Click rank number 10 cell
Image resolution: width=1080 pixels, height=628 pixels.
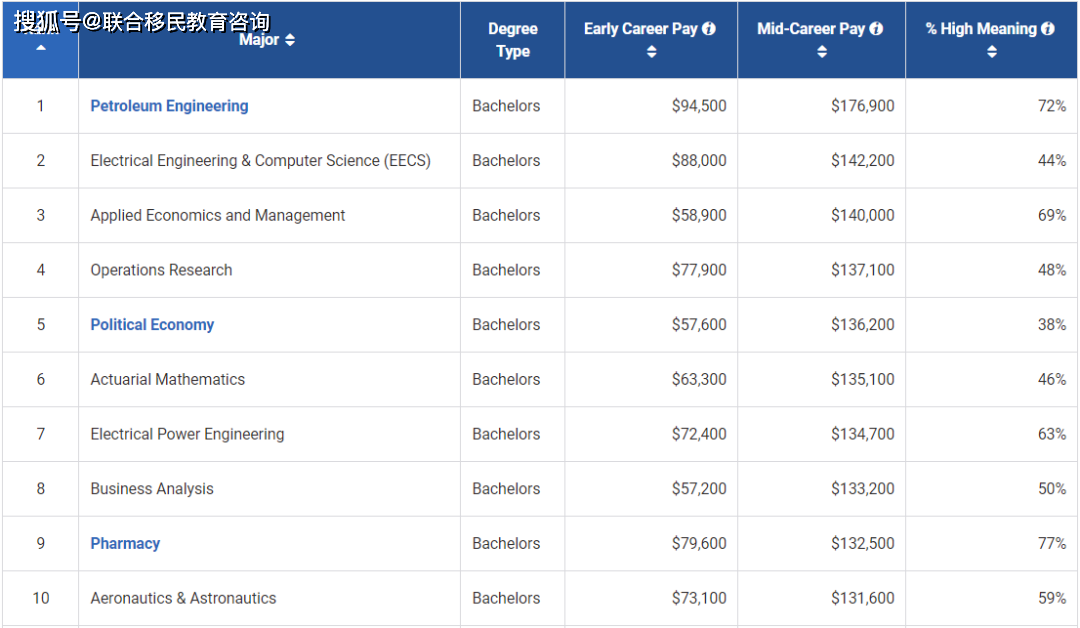point(41,598)
